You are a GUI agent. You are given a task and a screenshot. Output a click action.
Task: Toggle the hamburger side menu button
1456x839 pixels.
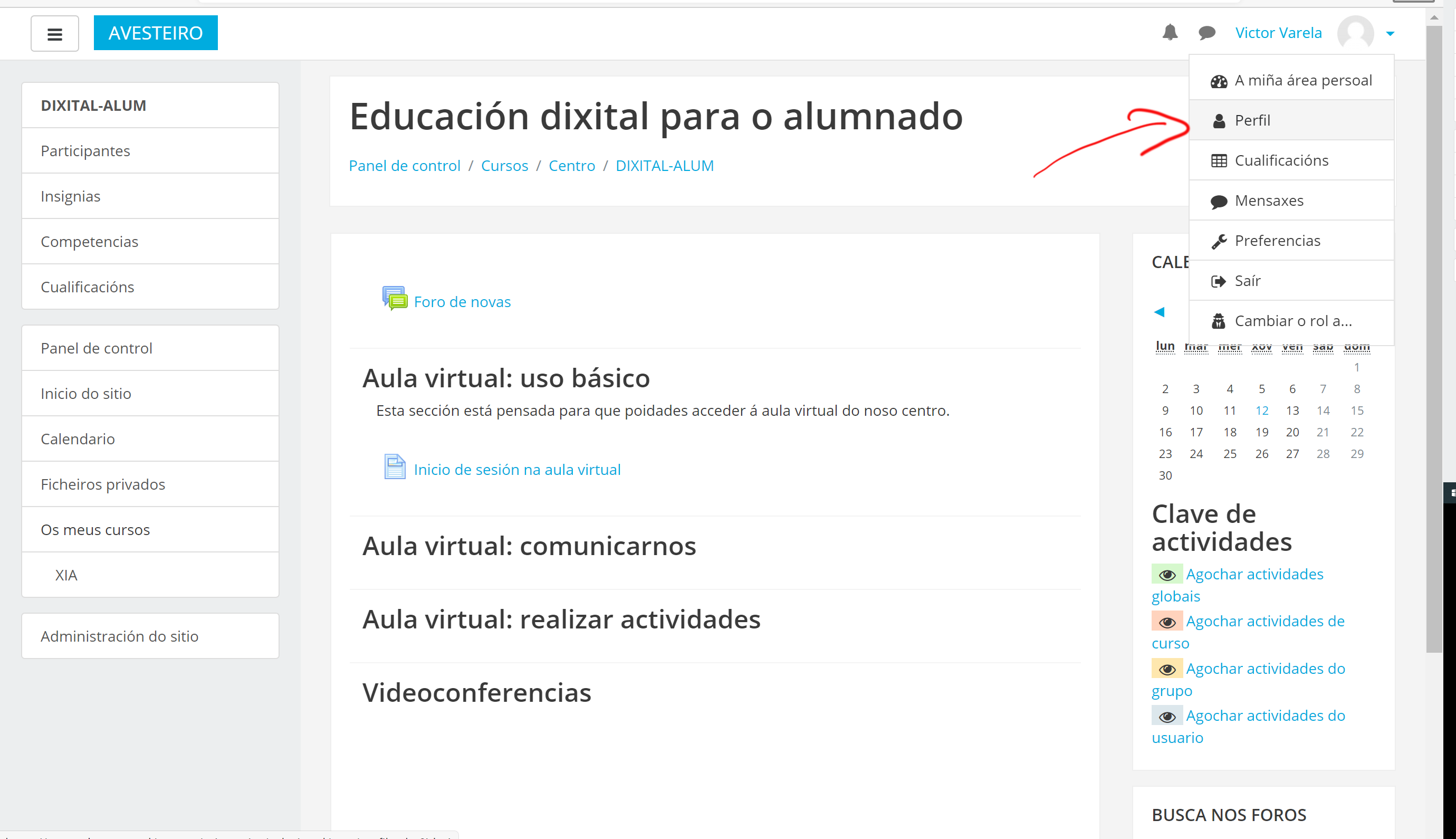pyautogui.click(x=55, y=34)
